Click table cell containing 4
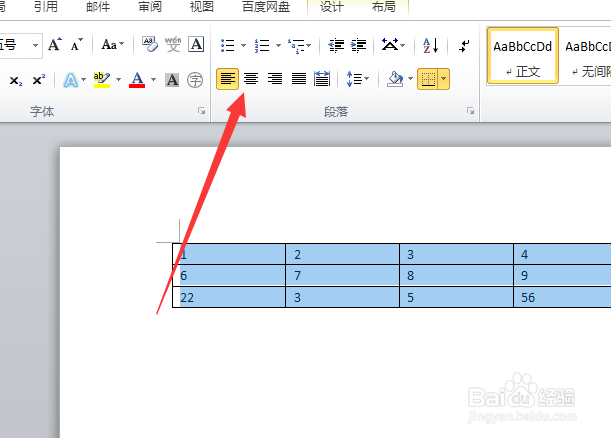Image resolution: width=611 pixels, height=438 pixels. coord(562,254)
